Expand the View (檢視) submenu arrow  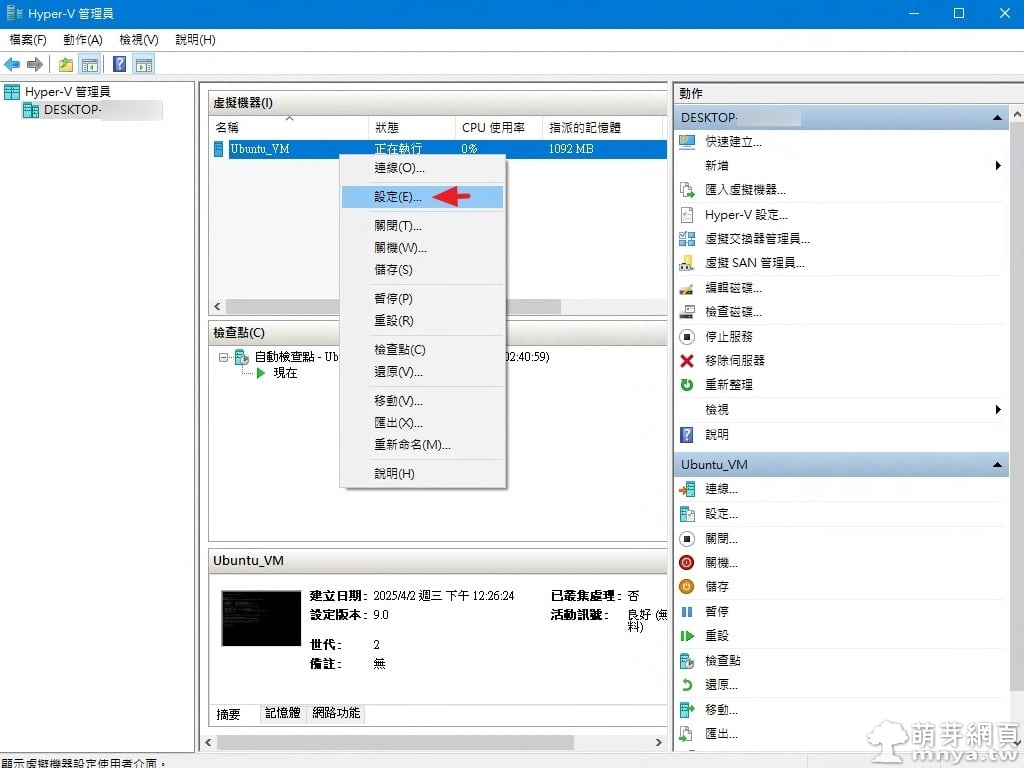(998, 410)
